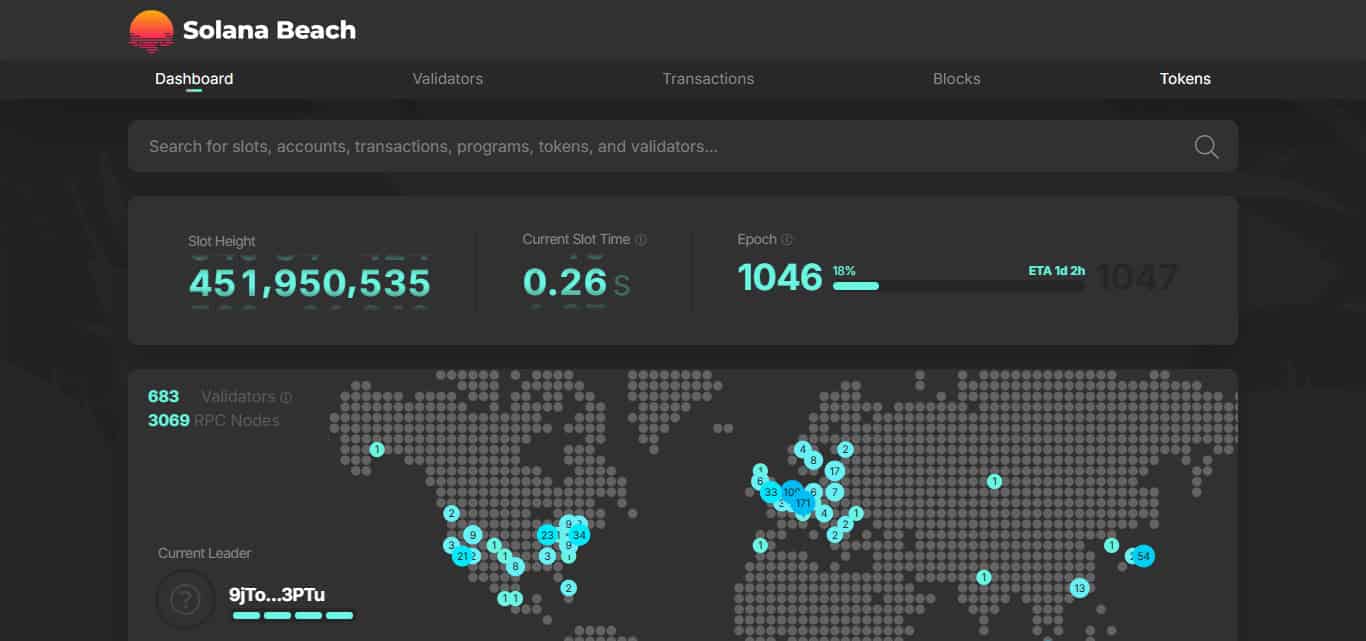Focus the search field for slots and accounts
The image size is (1366, 641).
683,146
